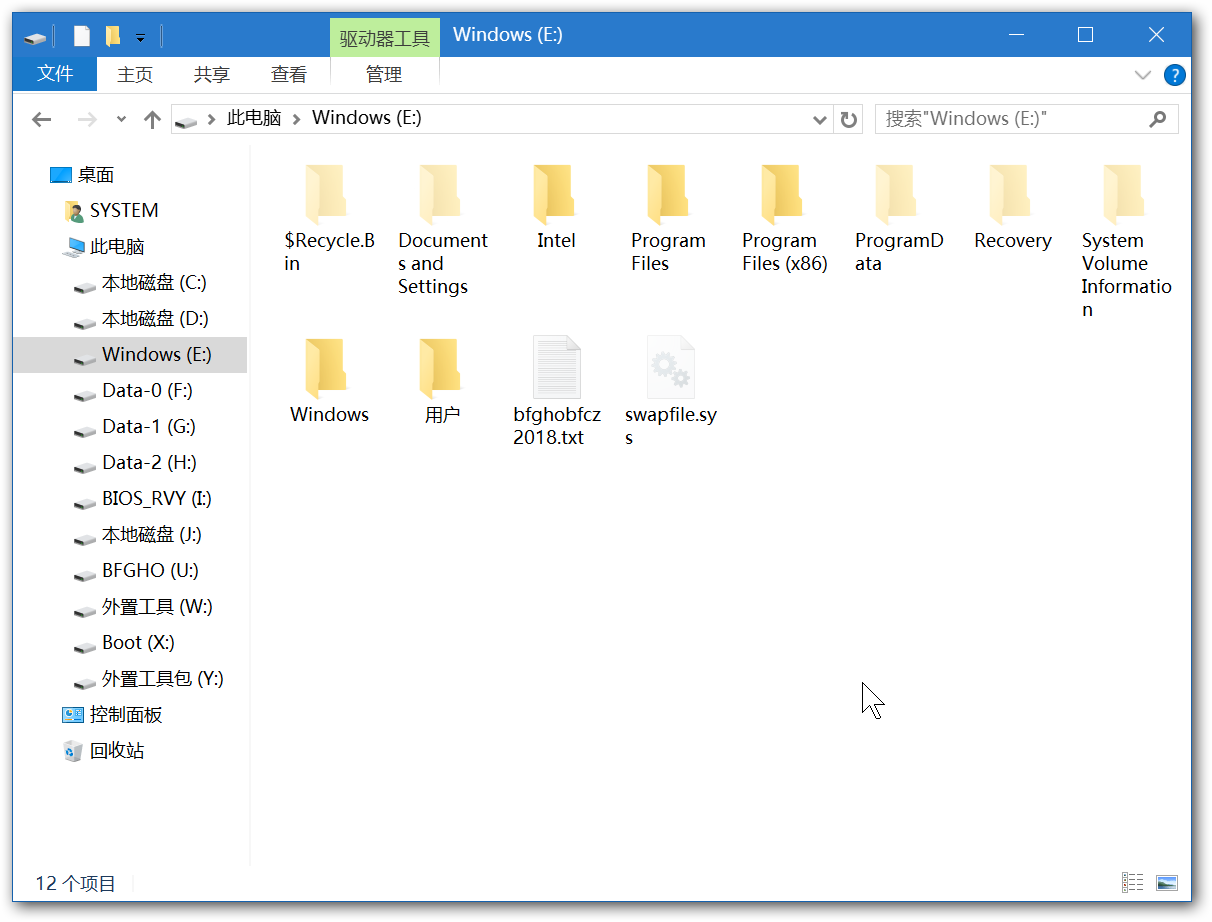Viewport: 1212px width, 922px height.
Task: Open the 回收站 in navigation pane
Action: pos(117,751)
